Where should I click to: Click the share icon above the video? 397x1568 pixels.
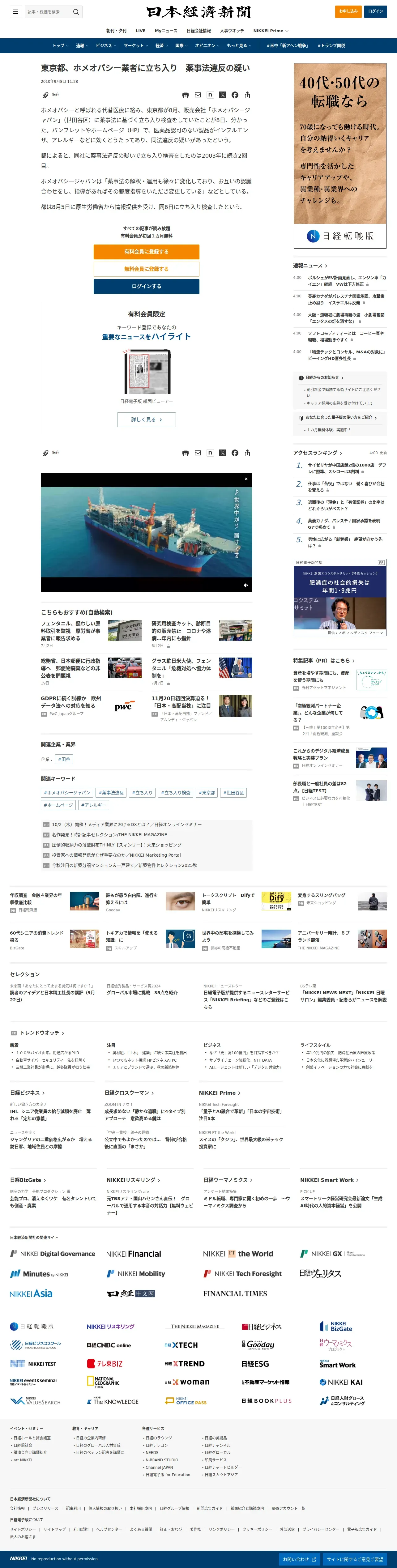pyautogui.click(x=247, y=453)
